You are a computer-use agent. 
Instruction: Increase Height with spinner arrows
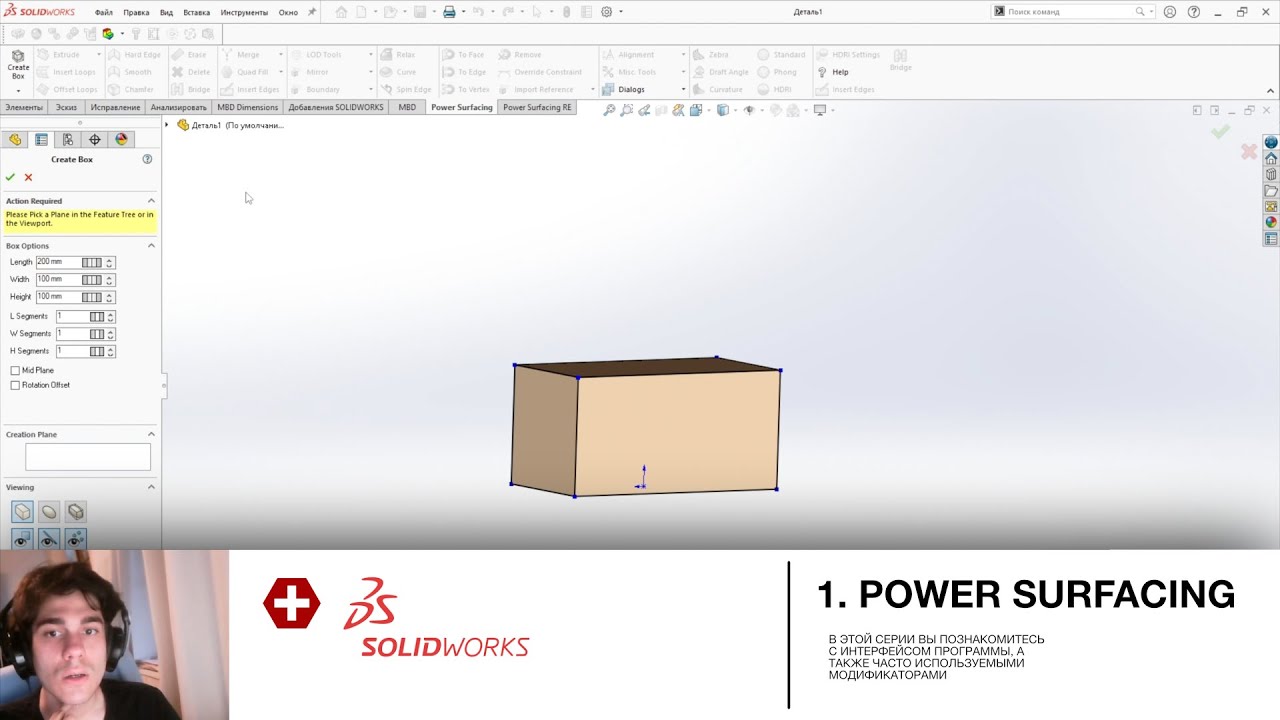(x=109, y=297)
